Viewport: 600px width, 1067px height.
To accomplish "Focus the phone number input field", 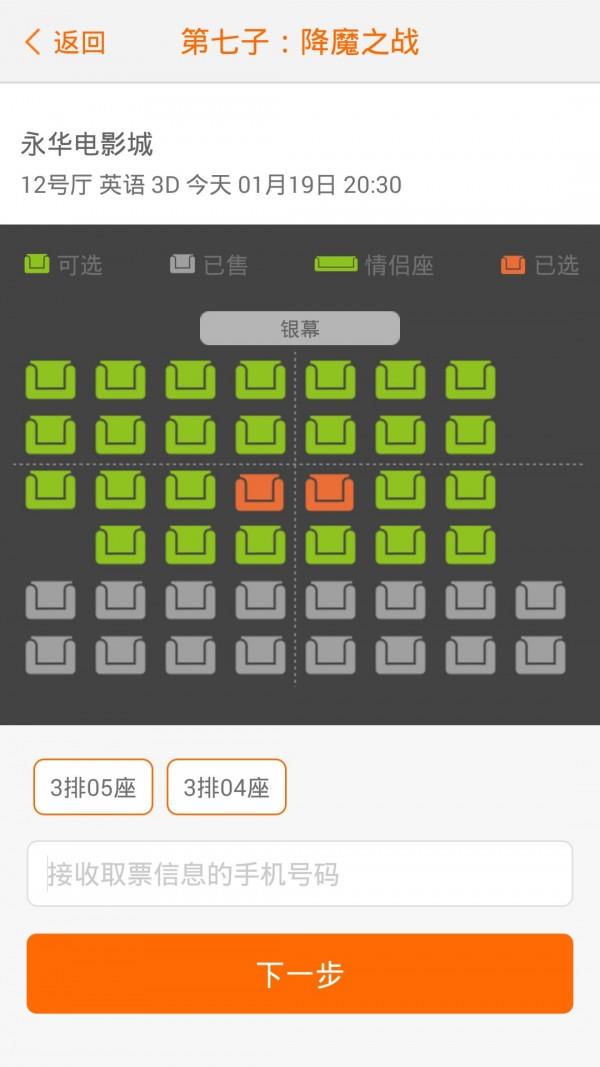I will [x=300, y=874].
